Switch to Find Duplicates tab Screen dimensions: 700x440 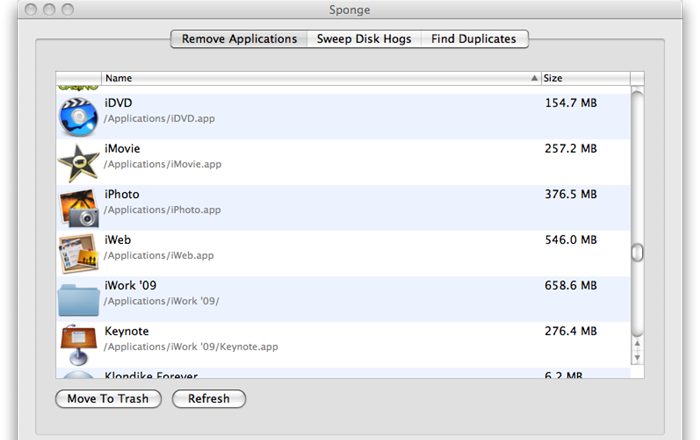pyautogui.click(x=474, y=39)
